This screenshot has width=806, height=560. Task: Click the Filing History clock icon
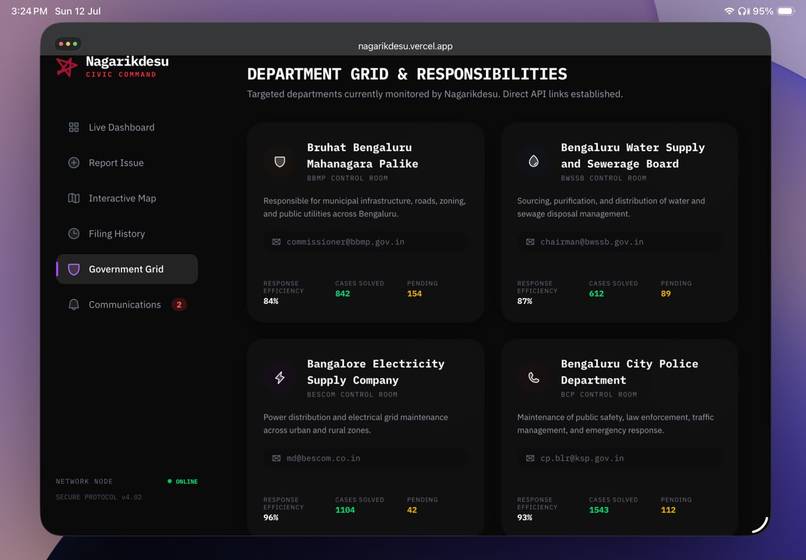[x=74, y=233]
